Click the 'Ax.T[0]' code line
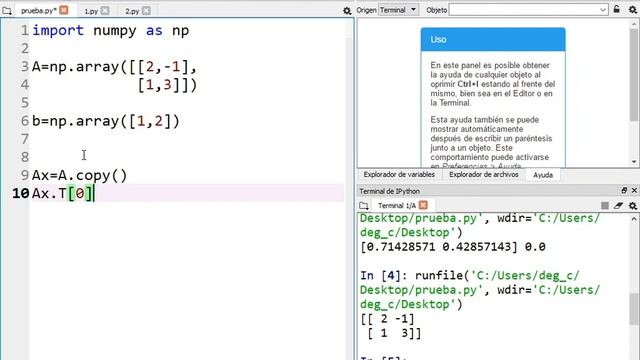The image size is (640, 360). [63, 193]
